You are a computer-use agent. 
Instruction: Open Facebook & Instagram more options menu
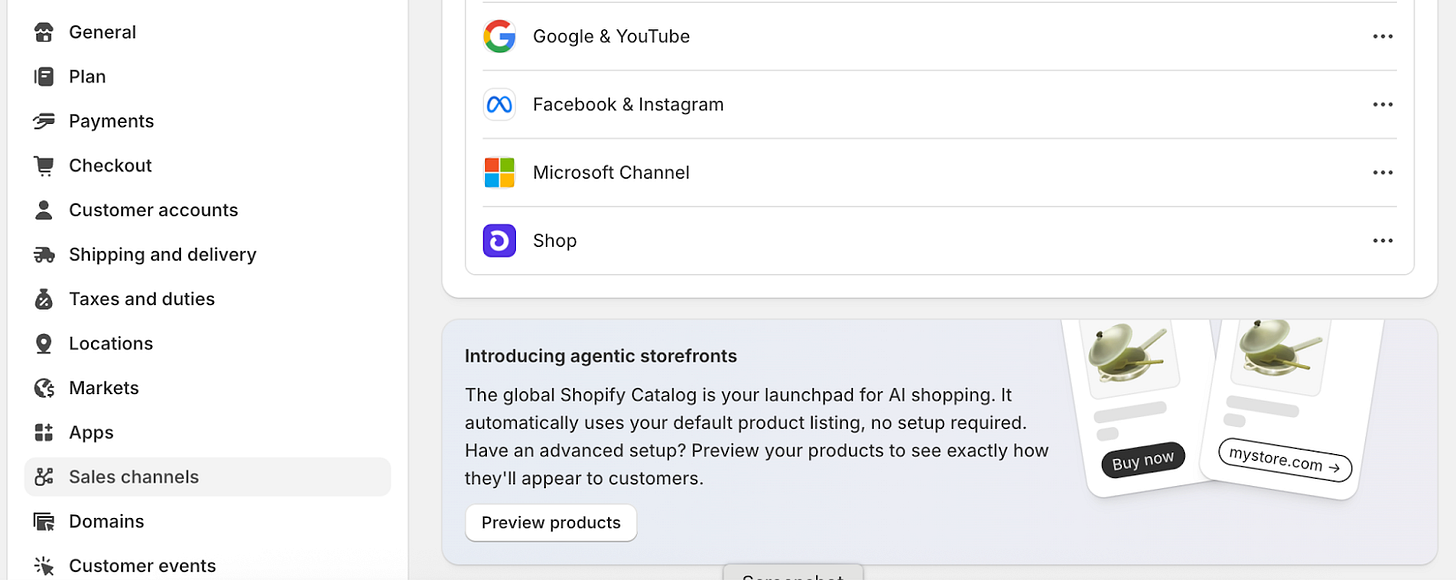point(1383,105)
